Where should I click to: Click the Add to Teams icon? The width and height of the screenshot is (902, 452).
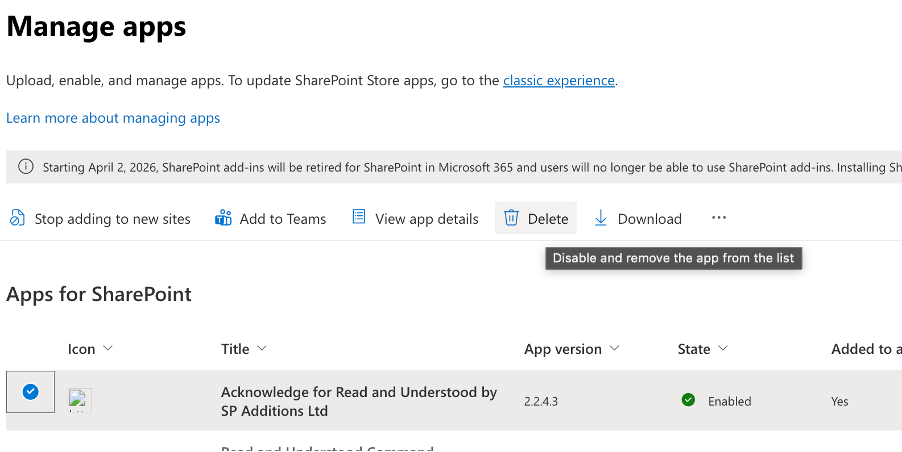coord(223,218)
